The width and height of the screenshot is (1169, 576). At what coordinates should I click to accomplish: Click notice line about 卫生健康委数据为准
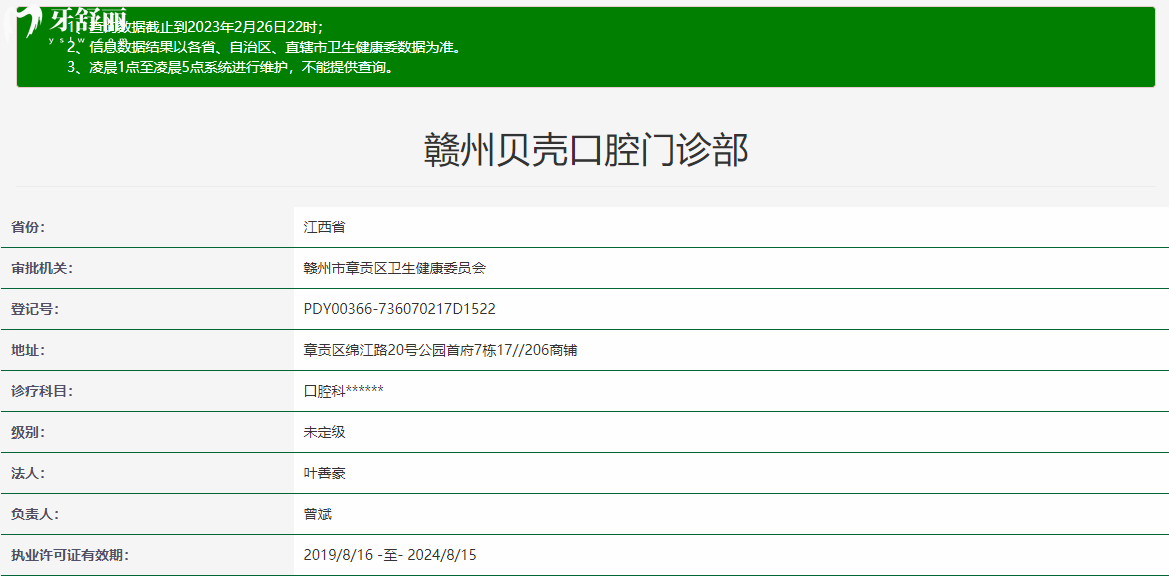coord(264,48)
